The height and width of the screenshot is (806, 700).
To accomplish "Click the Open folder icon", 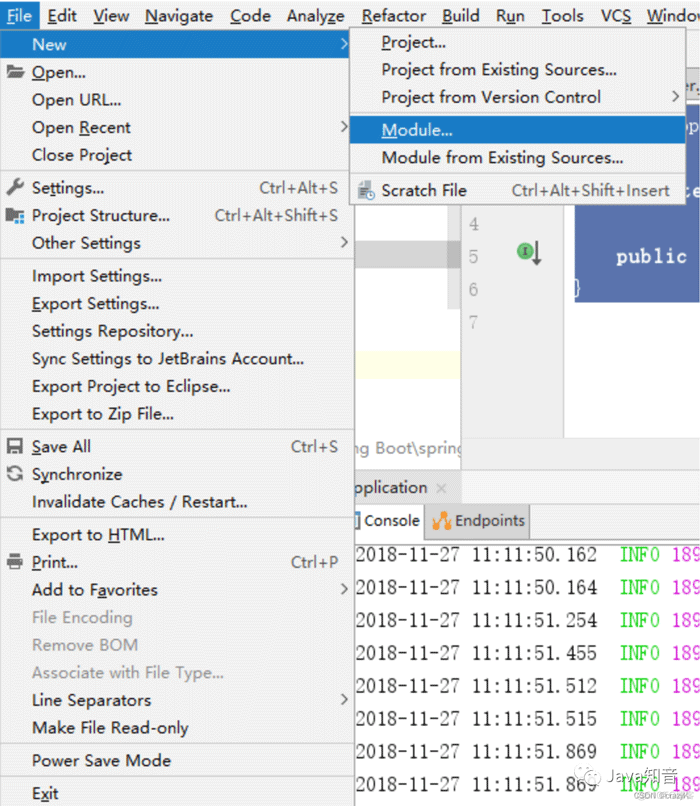I will [15, 72].
